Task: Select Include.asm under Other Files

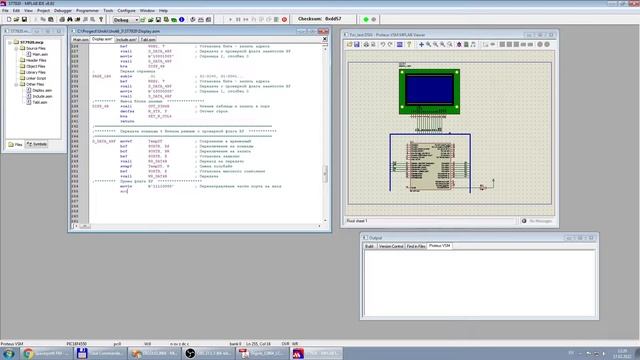Action: [42, 96]
